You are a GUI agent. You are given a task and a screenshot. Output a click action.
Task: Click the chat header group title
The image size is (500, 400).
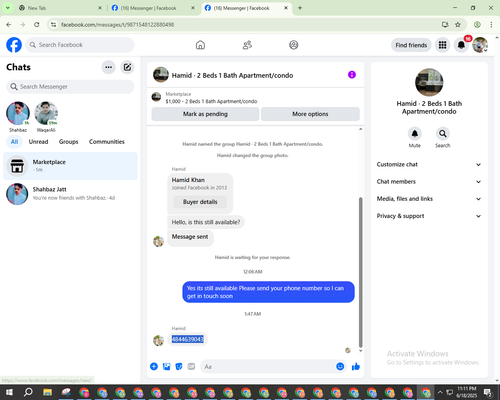tap(232, 75)
